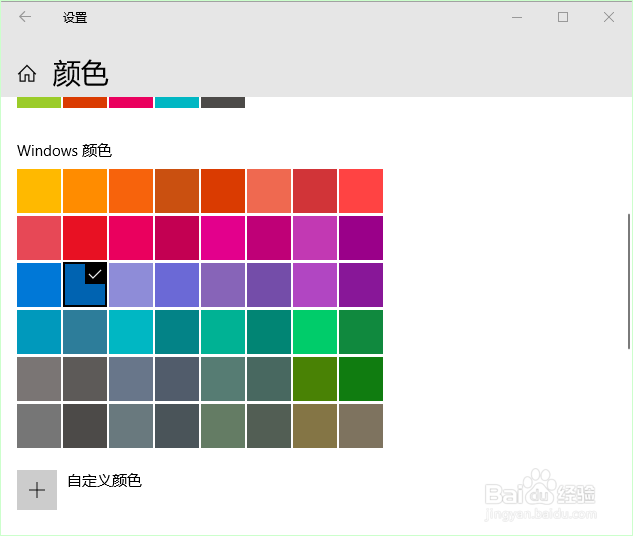Select the meadow olive green swatch in fifth row
The height and width of the screenshot is (536, 633).
(315, 379)
